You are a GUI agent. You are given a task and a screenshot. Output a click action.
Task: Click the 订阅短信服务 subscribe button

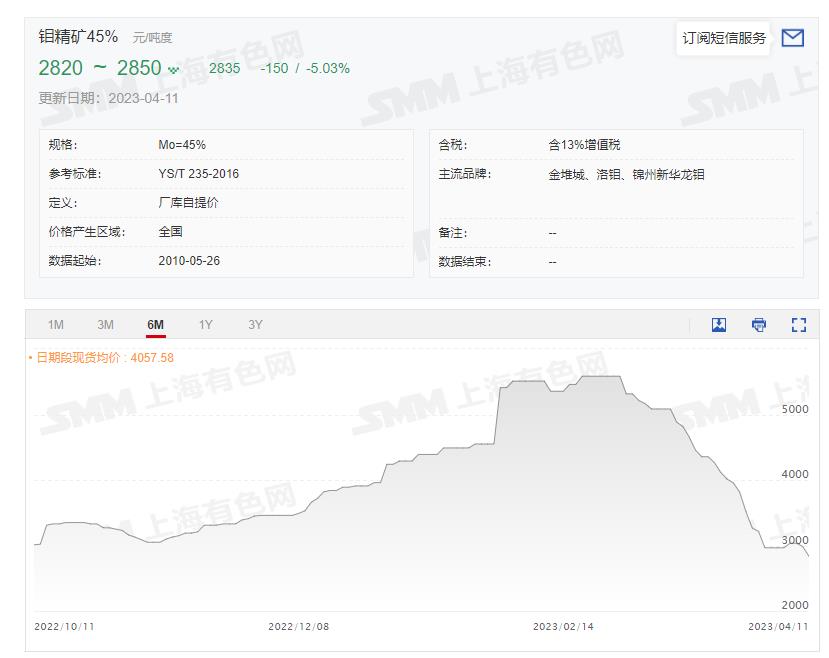pos(723,39)
